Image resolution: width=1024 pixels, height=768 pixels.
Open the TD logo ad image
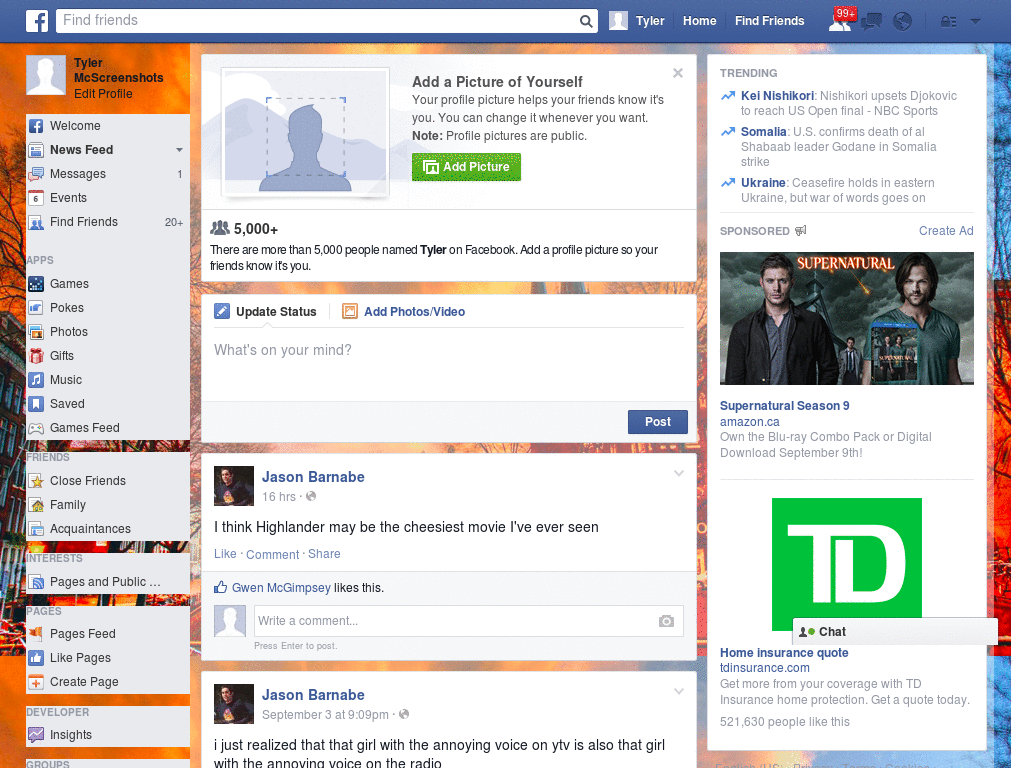(846, 565)
